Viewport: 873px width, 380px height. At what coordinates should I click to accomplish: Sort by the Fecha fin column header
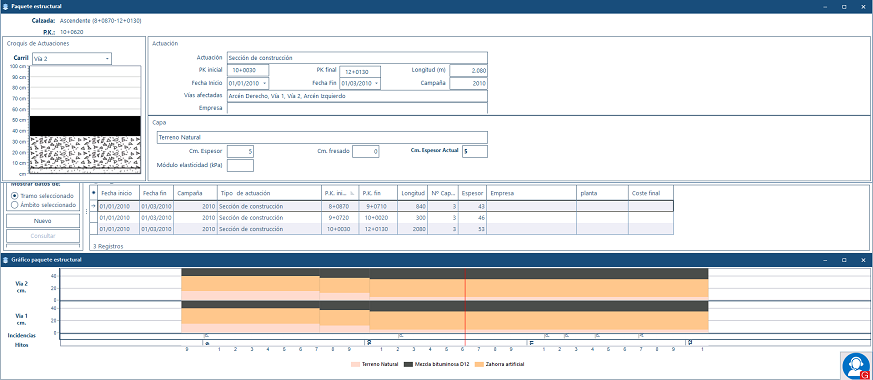156,193
